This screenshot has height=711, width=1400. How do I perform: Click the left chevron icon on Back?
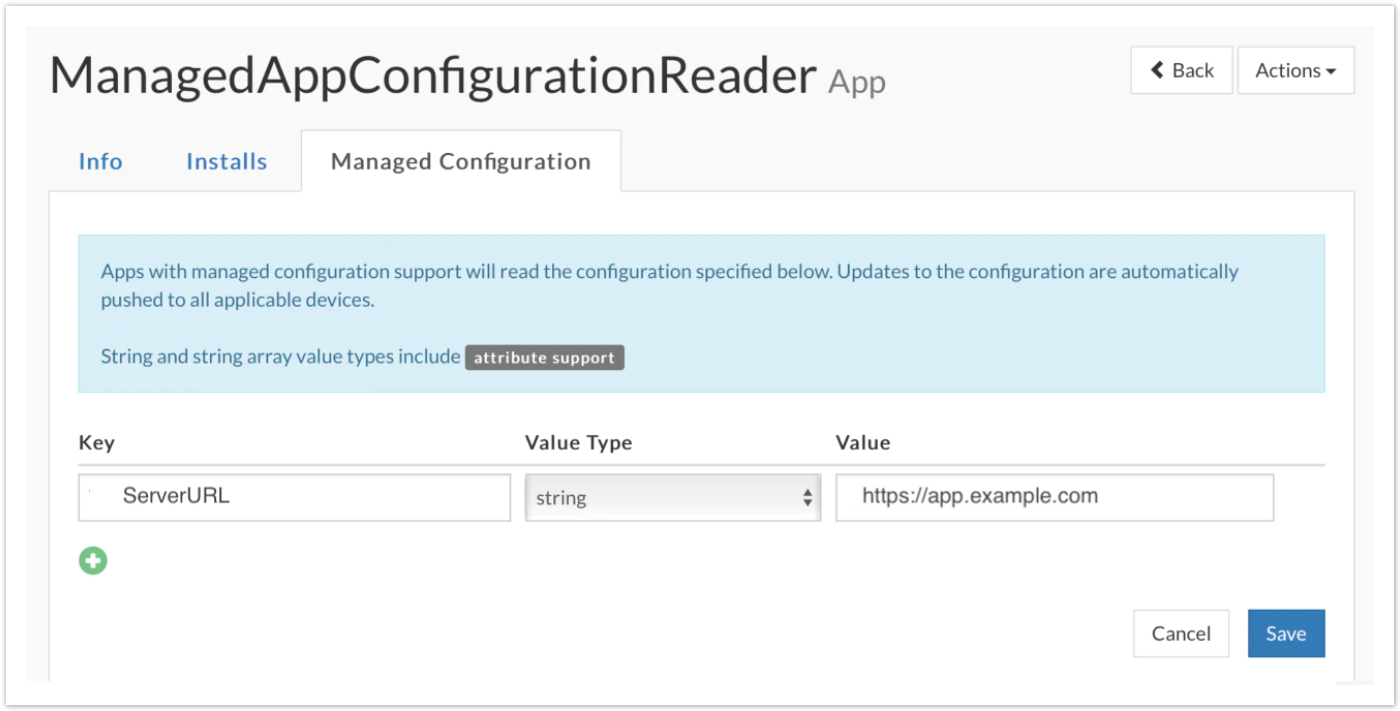pyautogui.click(x=1158, y=70)
